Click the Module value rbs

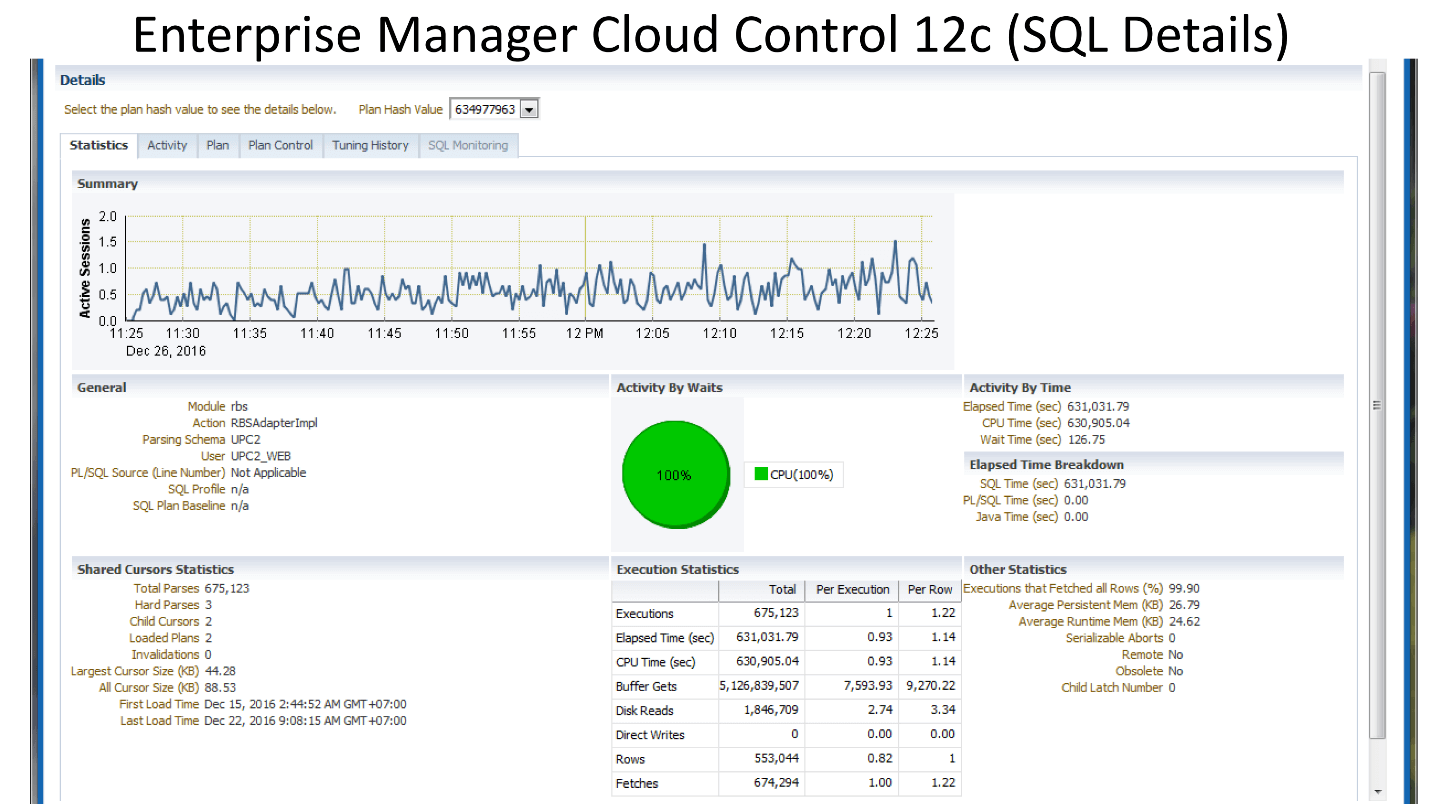click(x=239, y=407)
